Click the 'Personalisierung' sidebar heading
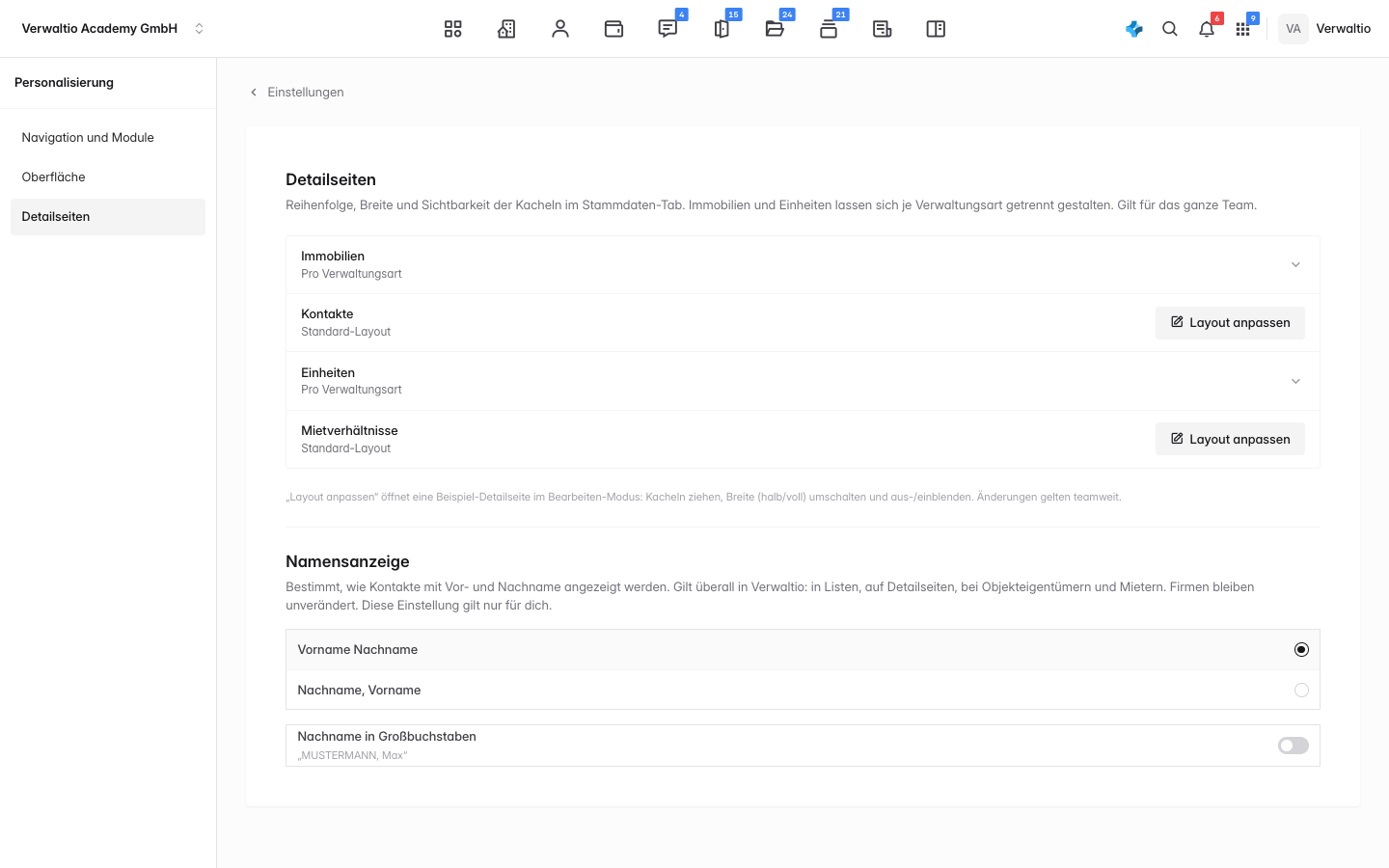1389x868 pixels. point(64,83)
